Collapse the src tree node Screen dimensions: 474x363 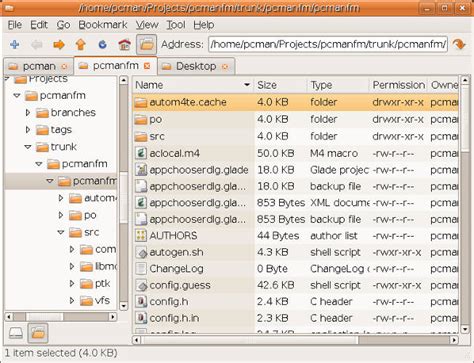61,232
